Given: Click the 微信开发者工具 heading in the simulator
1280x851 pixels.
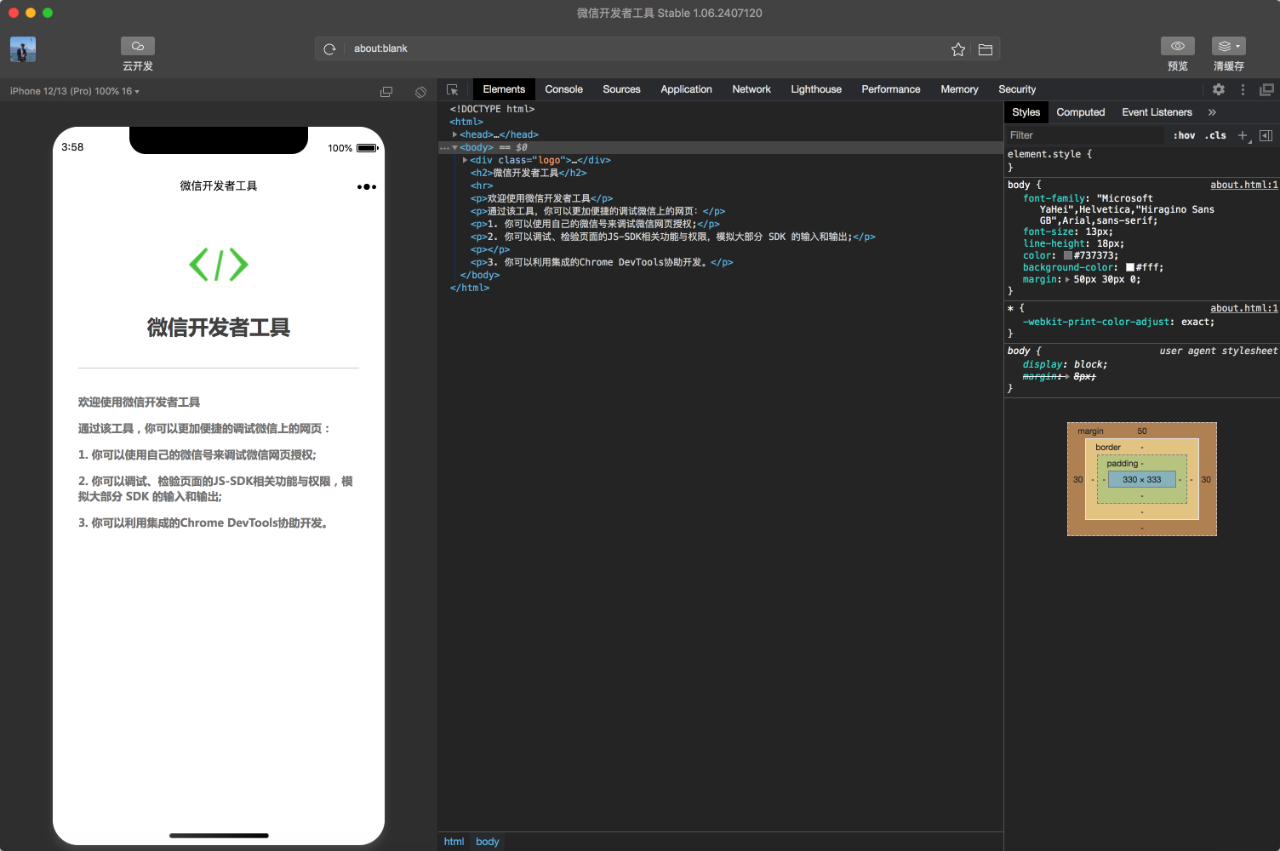Looking at the screenshot, I should (219, 328).
